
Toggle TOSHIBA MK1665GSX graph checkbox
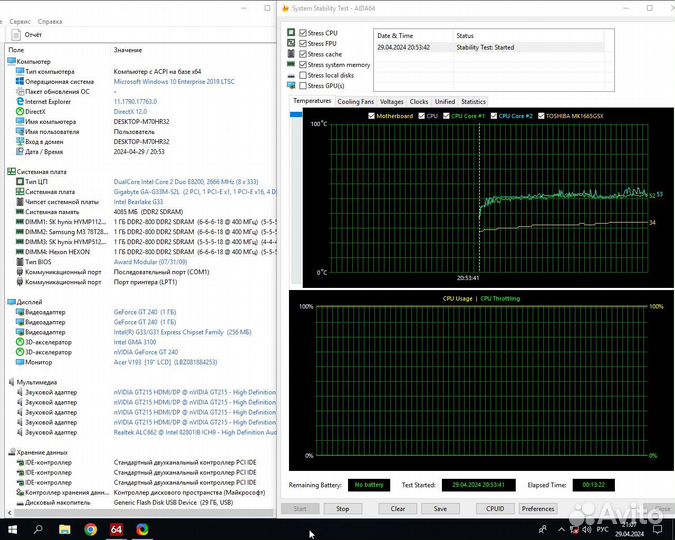[x=541, y=116]
